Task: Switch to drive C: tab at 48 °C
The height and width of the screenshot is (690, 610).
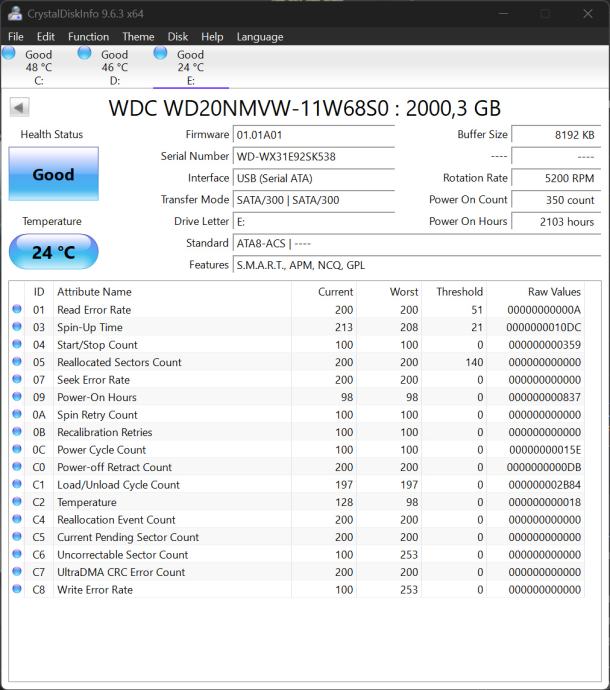Action: (39, 67)
